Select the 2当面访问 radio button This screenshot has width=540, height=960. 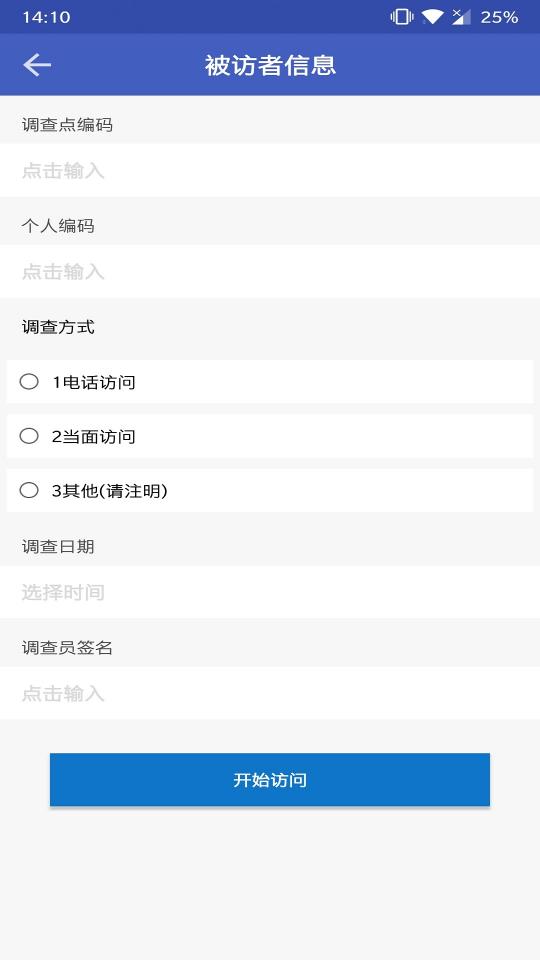coord(29,436)
